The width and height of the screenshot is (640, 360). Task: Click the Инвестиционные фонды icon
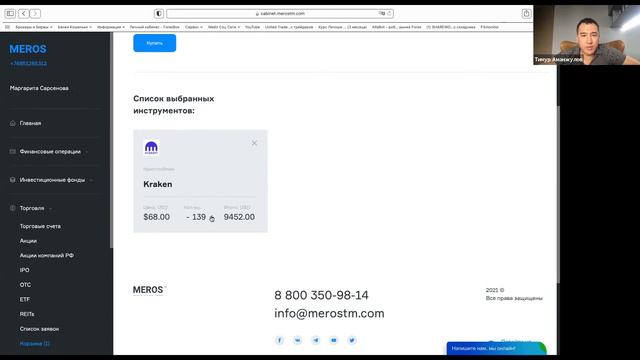(13, 180)
